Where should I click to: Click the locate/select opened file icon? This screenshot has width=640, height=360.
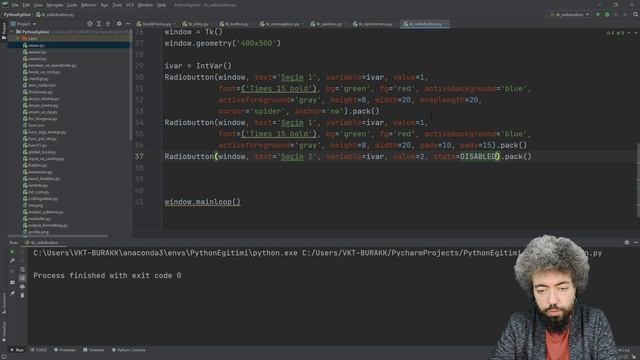click(90, 24)
